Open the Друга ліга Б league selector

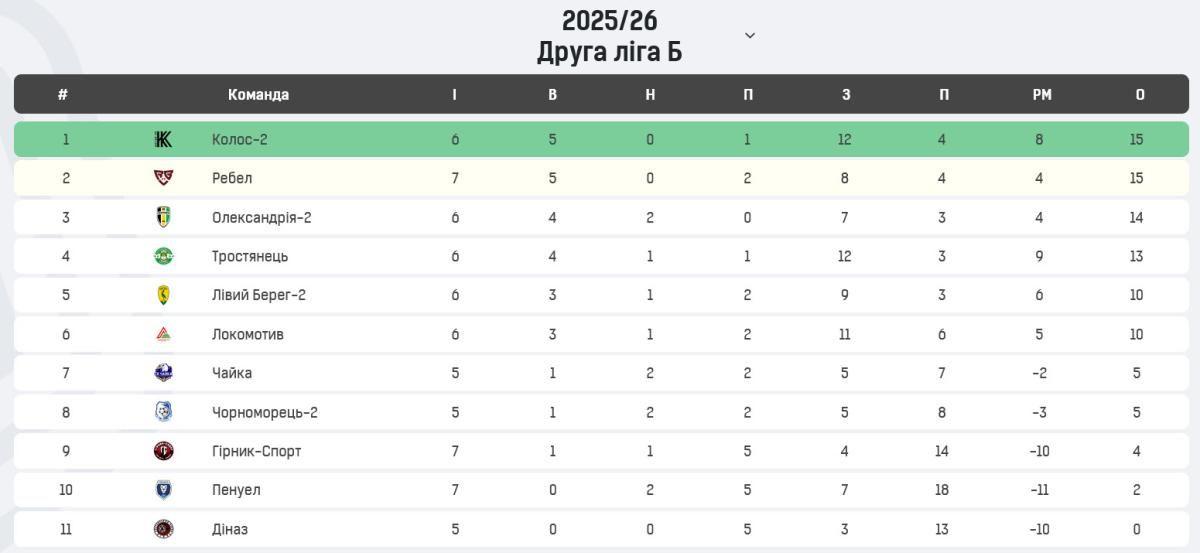coord(609,52)
